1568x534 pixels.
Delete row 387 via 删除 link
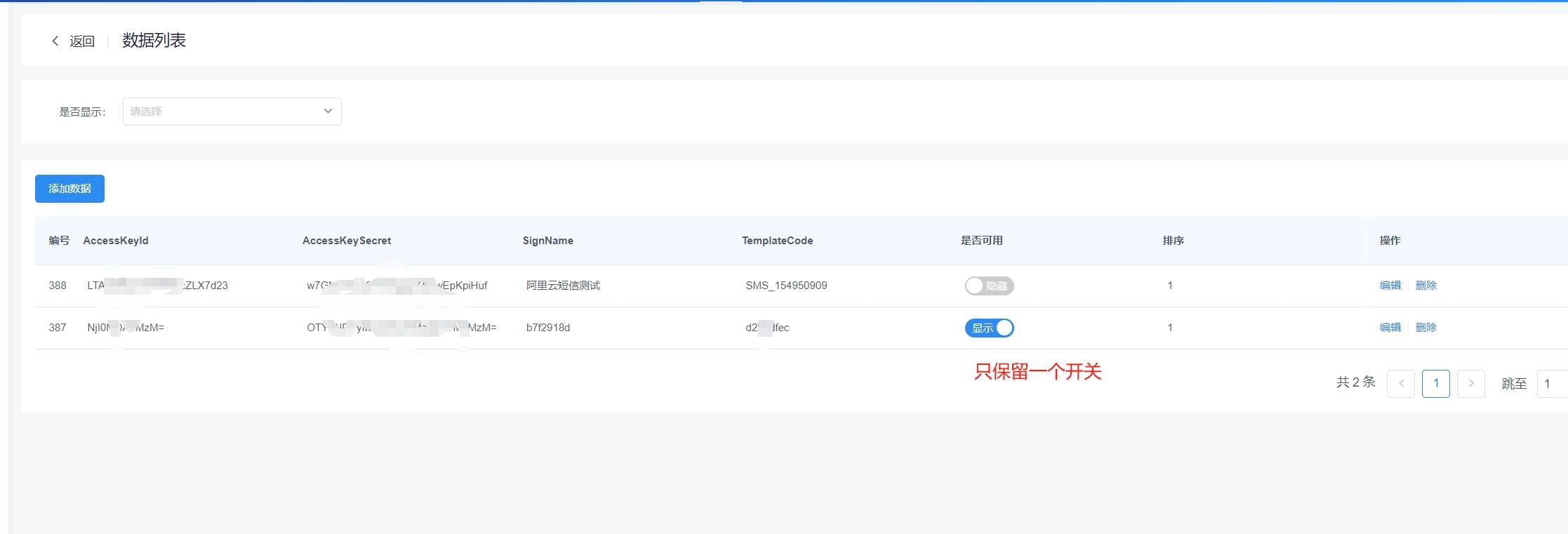coord(1426,328)
